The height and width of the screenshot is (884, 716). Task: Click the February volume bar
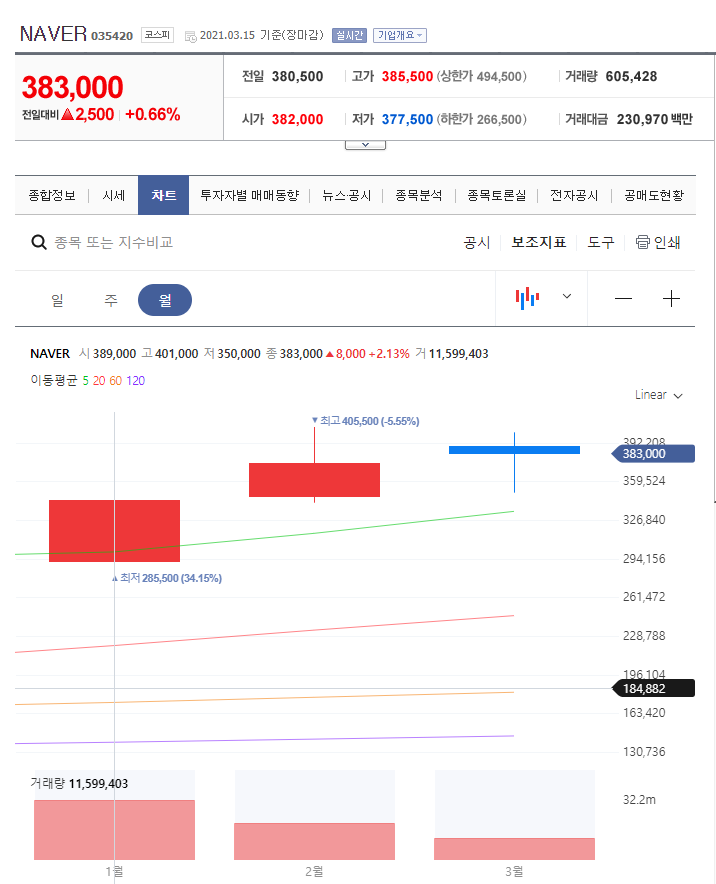pyautogui.click(x=314, y=841)
